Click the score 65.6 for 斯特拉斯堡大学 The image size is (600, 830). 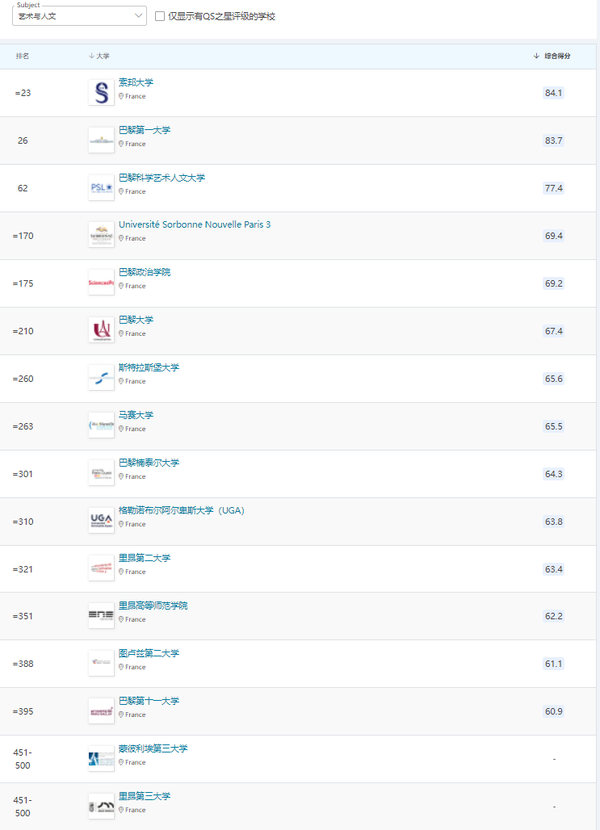553,378
